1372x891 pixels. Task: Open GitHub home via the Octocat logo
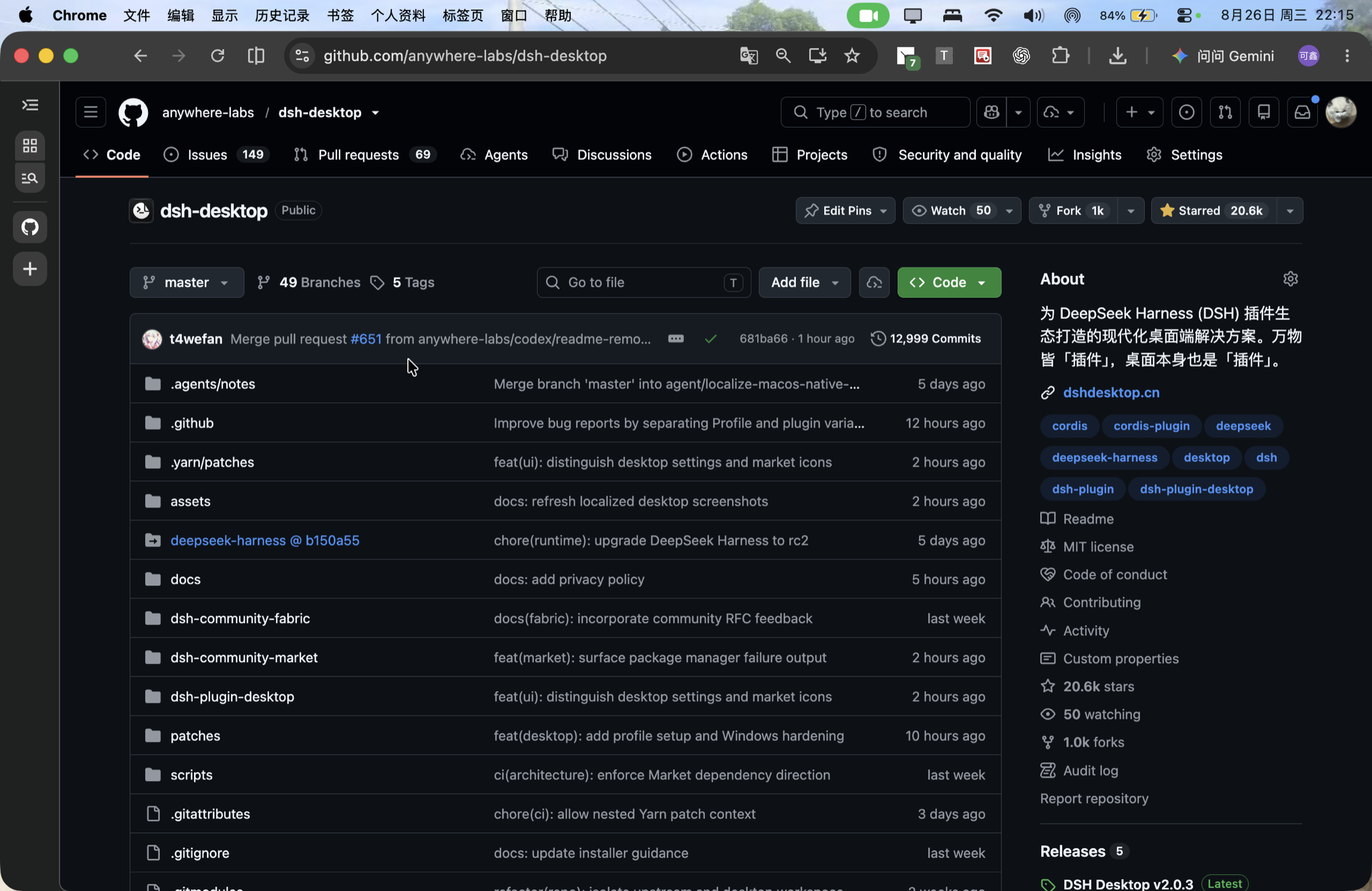coord(133,112)
